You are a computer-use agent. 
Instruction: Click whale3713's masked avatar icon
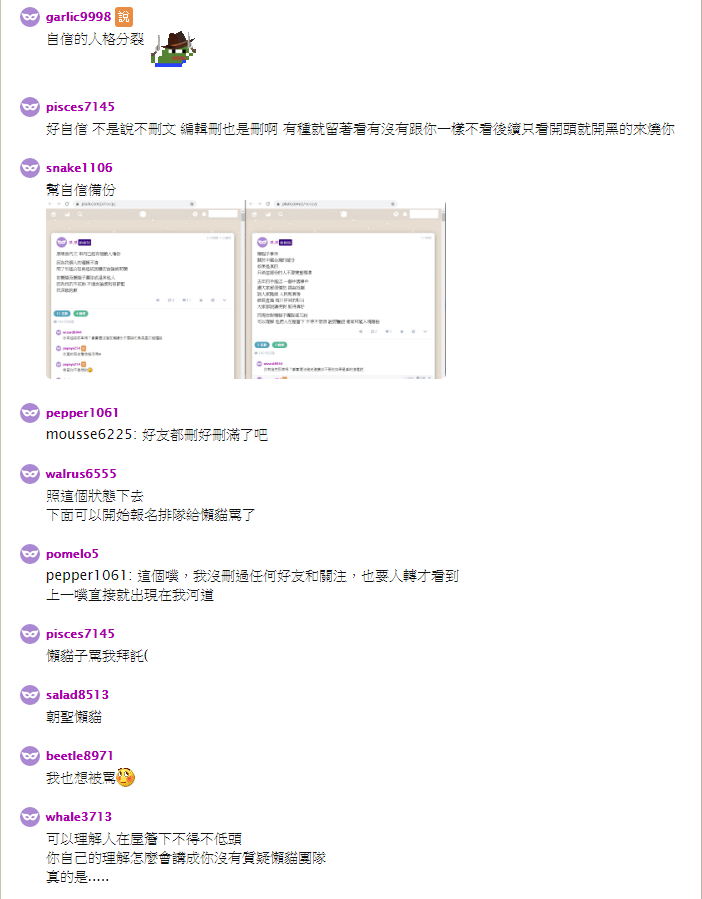point(30,816)
